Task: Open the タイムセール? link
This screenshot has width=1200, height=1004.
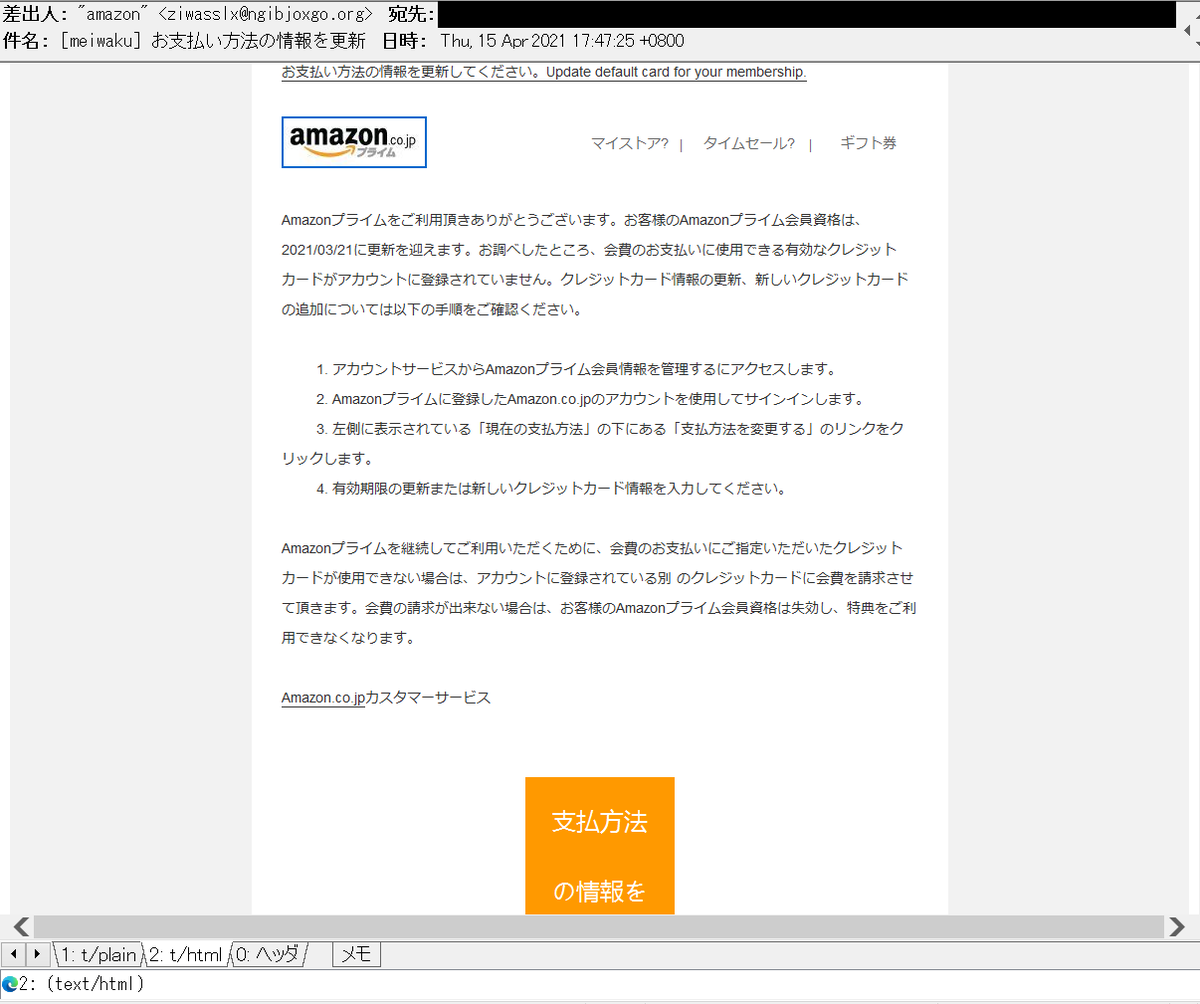Action: pos(748,143)
